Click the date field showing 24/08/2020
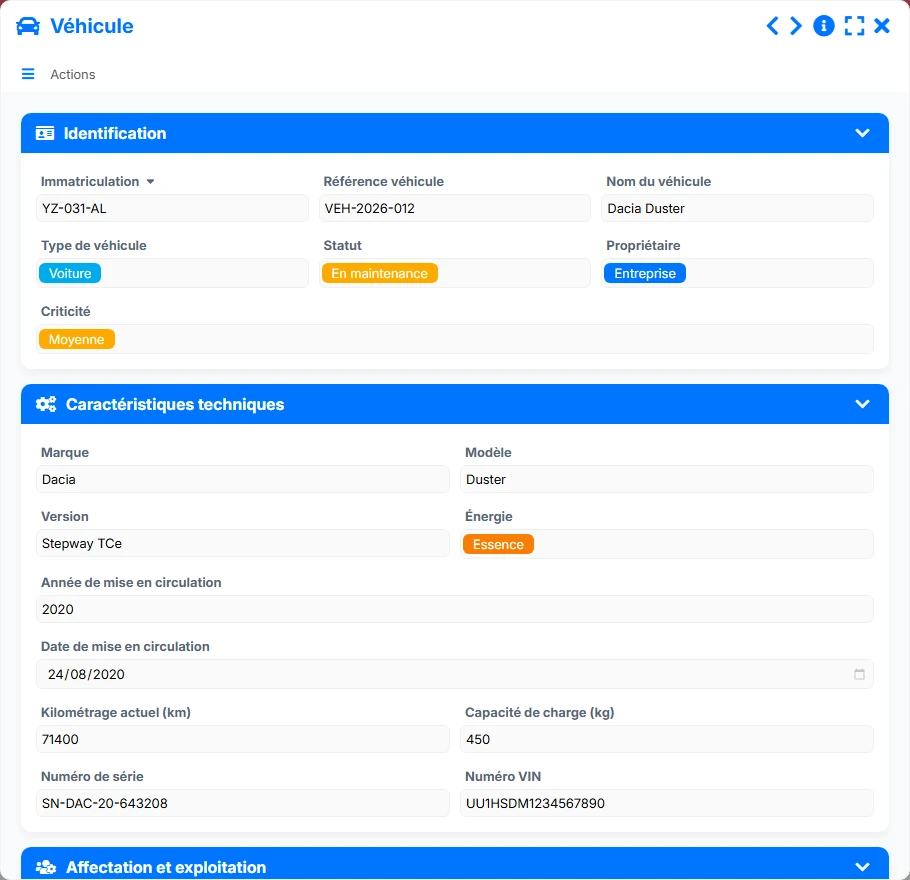910x880 pixels. 455,674
